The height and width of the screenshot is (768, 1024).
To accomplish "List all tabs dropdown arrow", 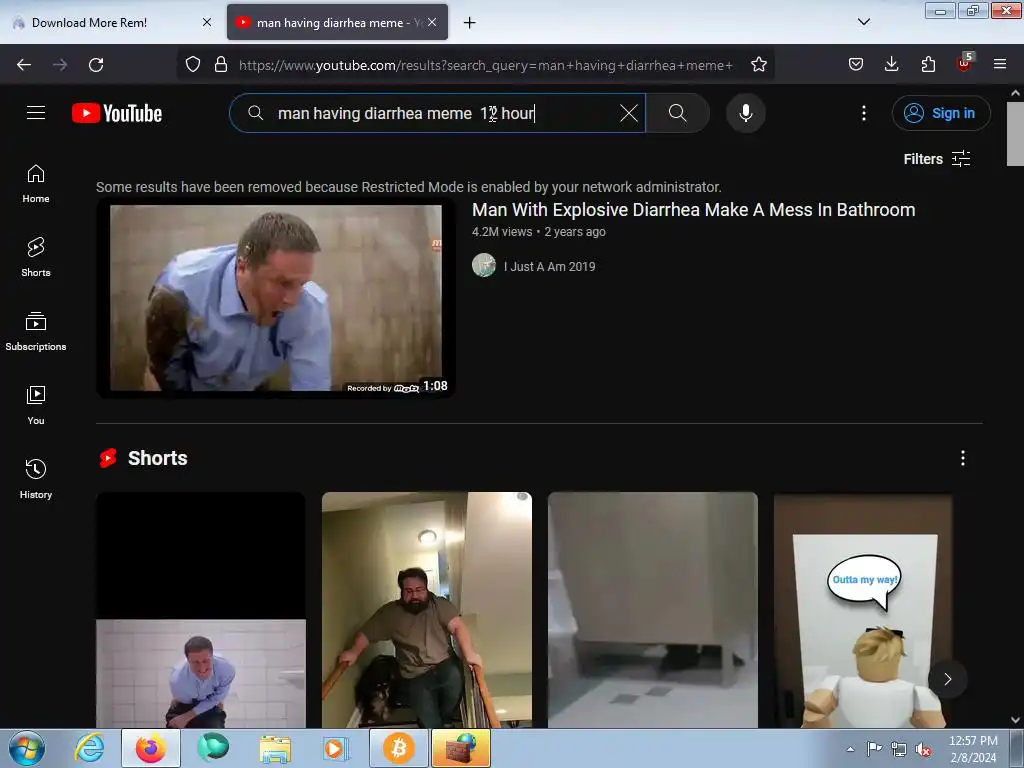I will point(863,22).
